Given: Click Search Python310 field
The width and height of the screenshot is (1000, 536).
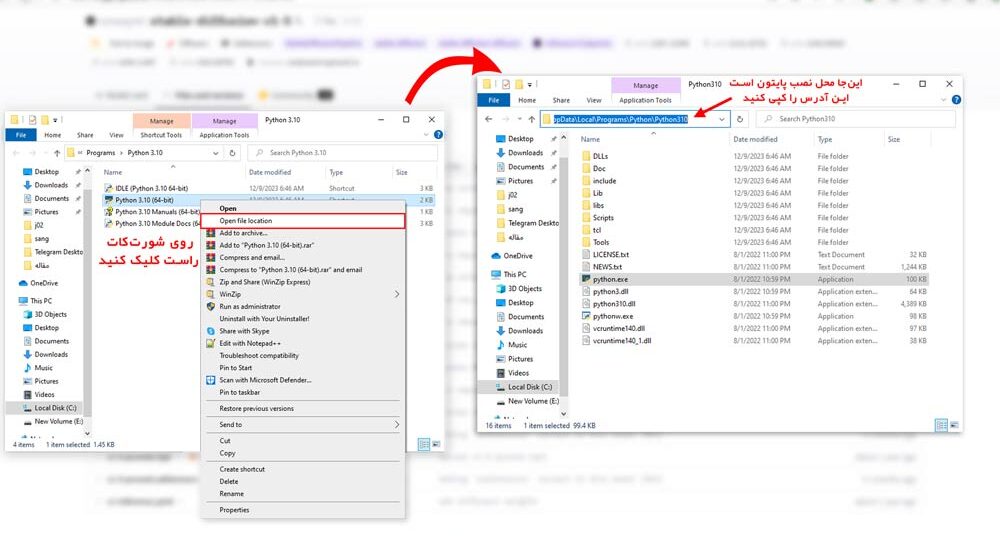Looking at the screenshot, I should click(x=855, y=119).
